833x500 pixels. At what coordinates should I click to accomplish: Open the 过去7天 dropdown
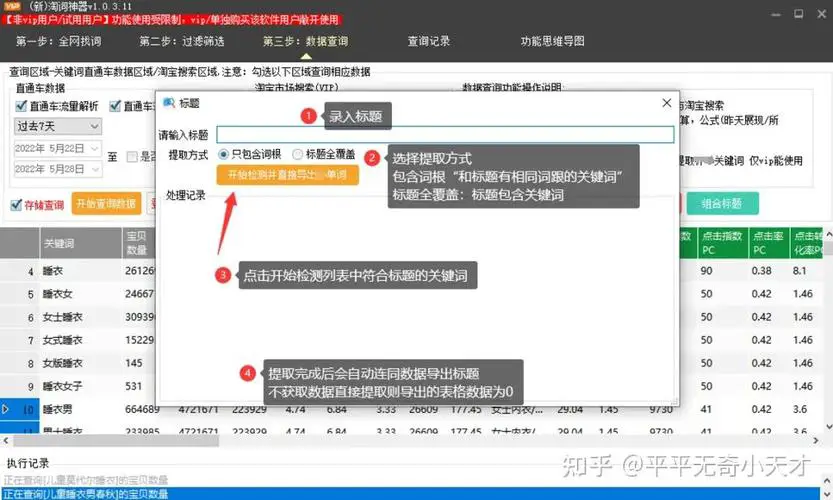57,126
